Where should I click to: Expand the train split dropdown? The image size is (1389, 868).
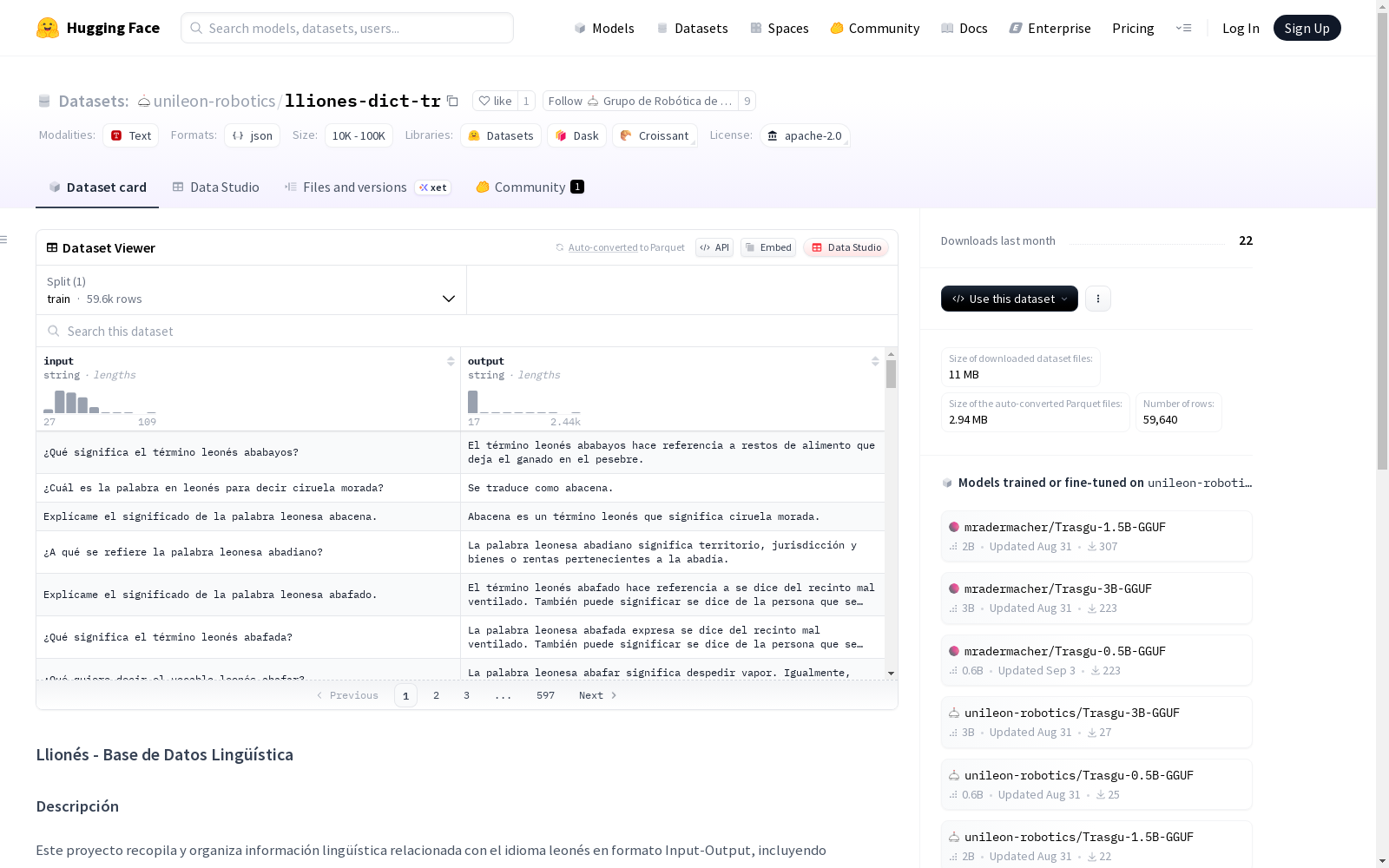pos(252,290)
